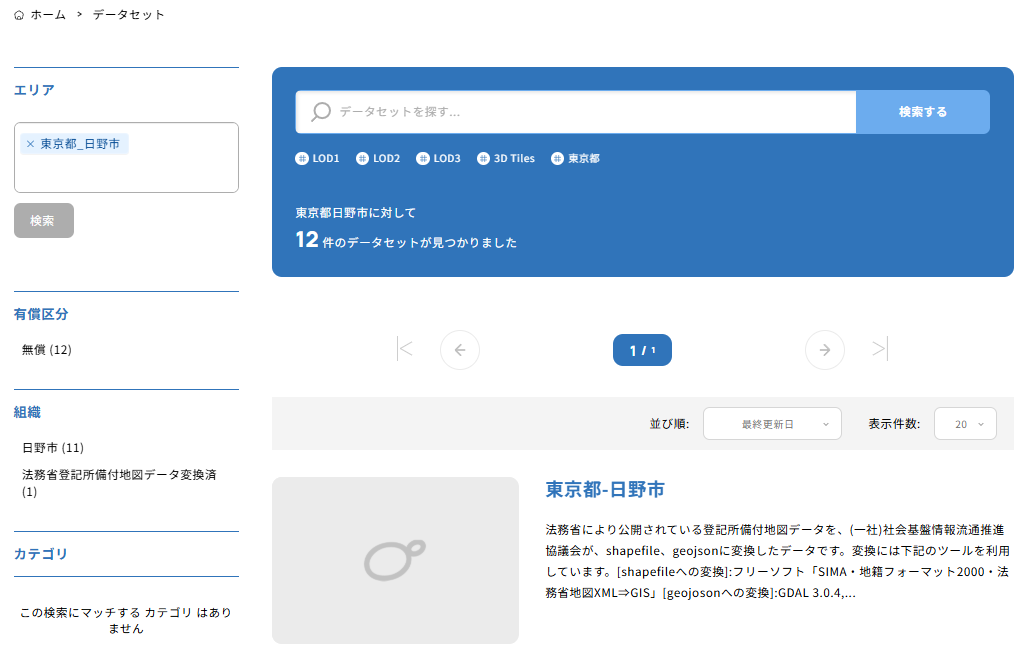Select the LOD1 hashtag tag
The width and height of the screenshot is (1028, 652).
pos(318,158)
